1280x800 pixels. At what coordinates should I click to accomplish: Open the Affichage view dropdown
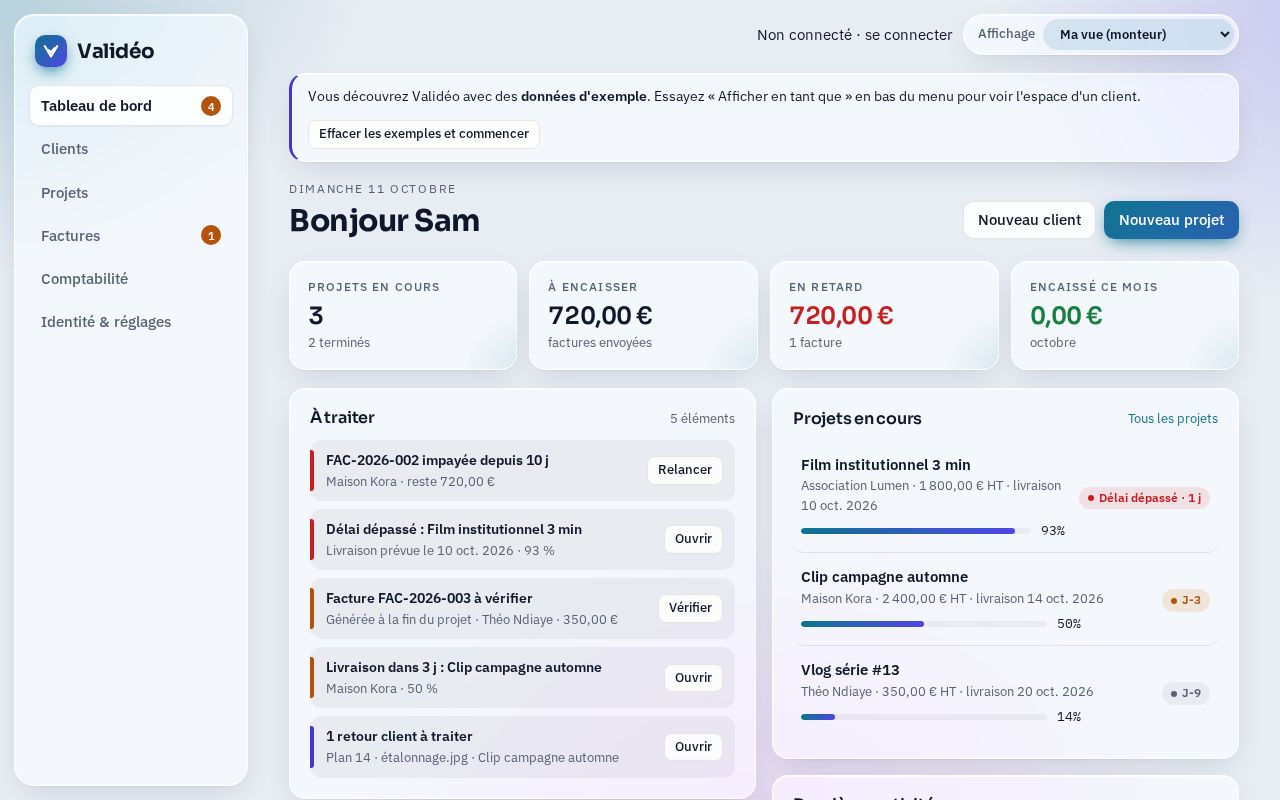pos(1138,34)
